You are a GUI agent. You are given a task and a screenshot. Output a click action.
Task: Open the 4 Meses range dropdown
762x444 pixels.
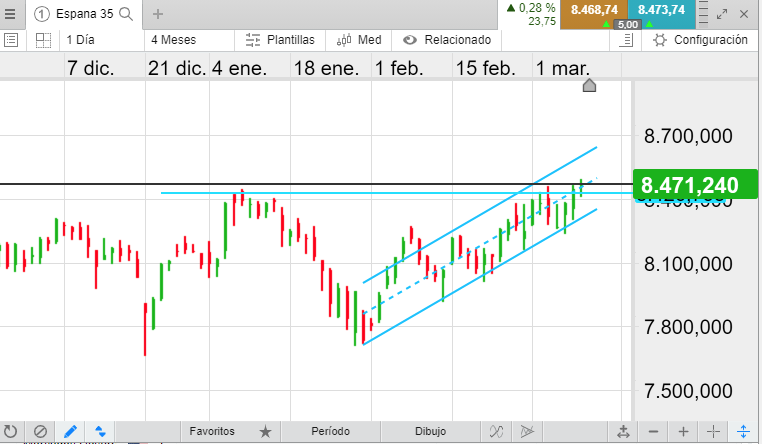pos(190,40)
